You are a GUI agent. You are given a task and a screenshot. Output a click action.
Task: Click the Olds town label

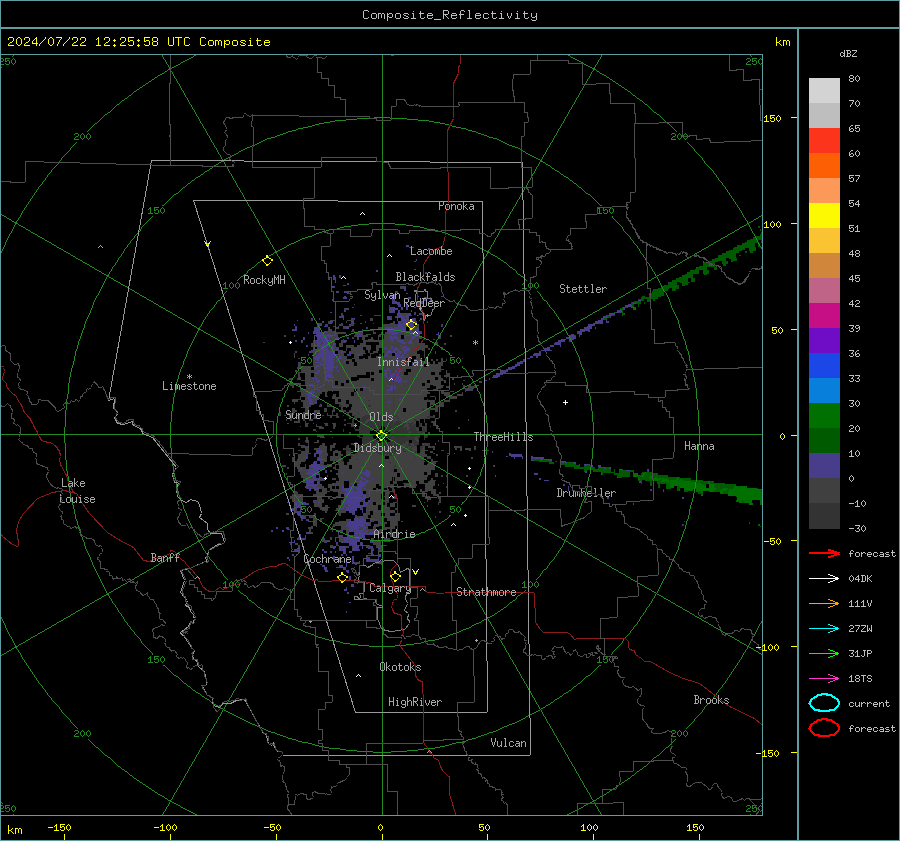click(x=381, y=417)
